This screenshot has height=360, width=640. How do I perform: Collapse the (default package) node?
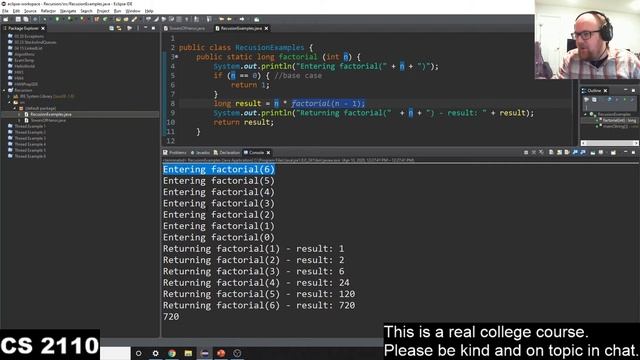15,108
